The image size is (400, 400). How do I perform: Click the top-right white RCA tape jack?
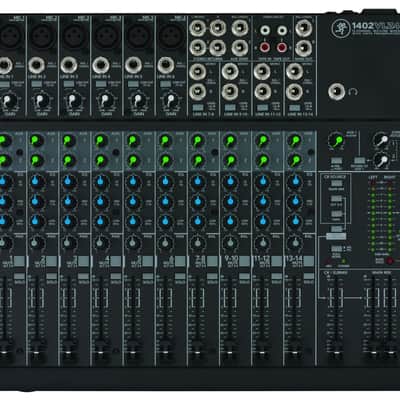point(282,31)
